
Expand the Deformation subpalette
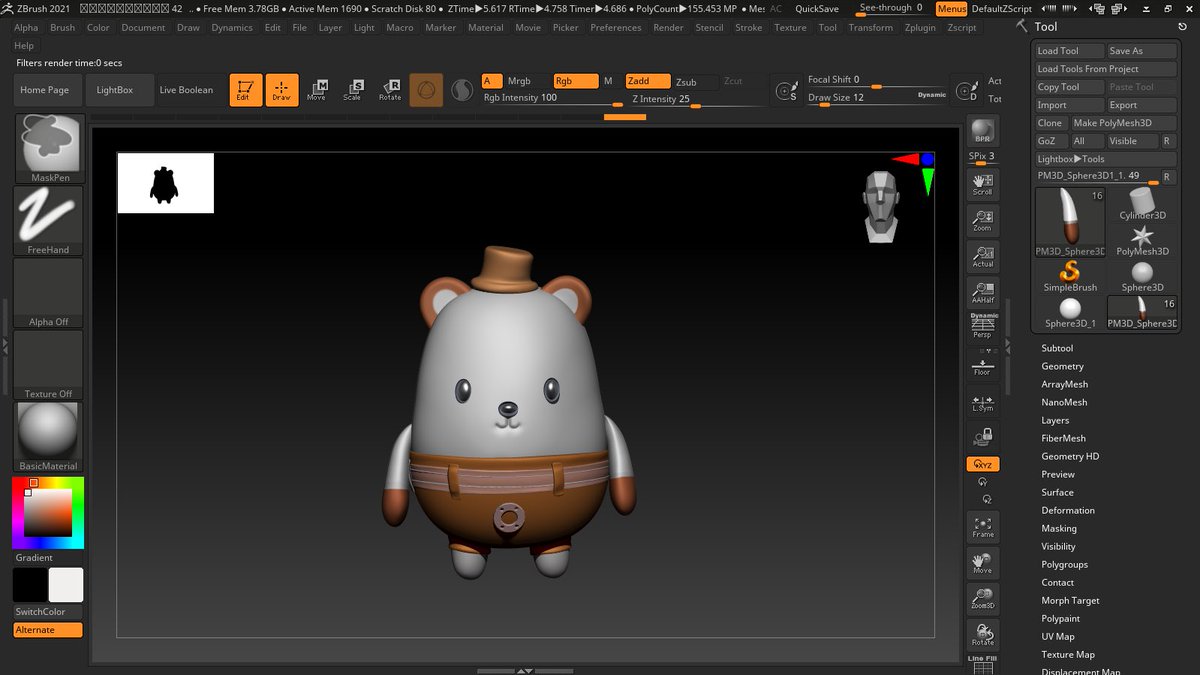(x=1068, y=510)
